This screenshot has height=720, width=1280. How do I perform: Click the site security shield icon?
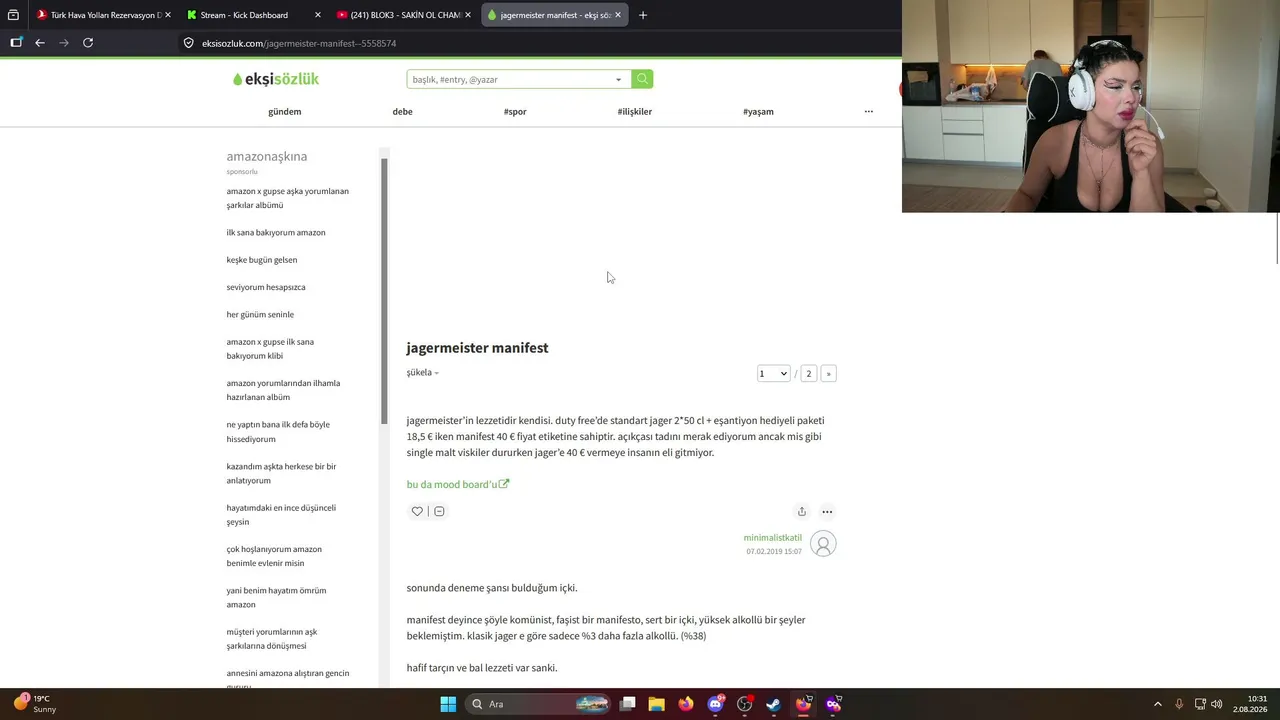(188, 43)
